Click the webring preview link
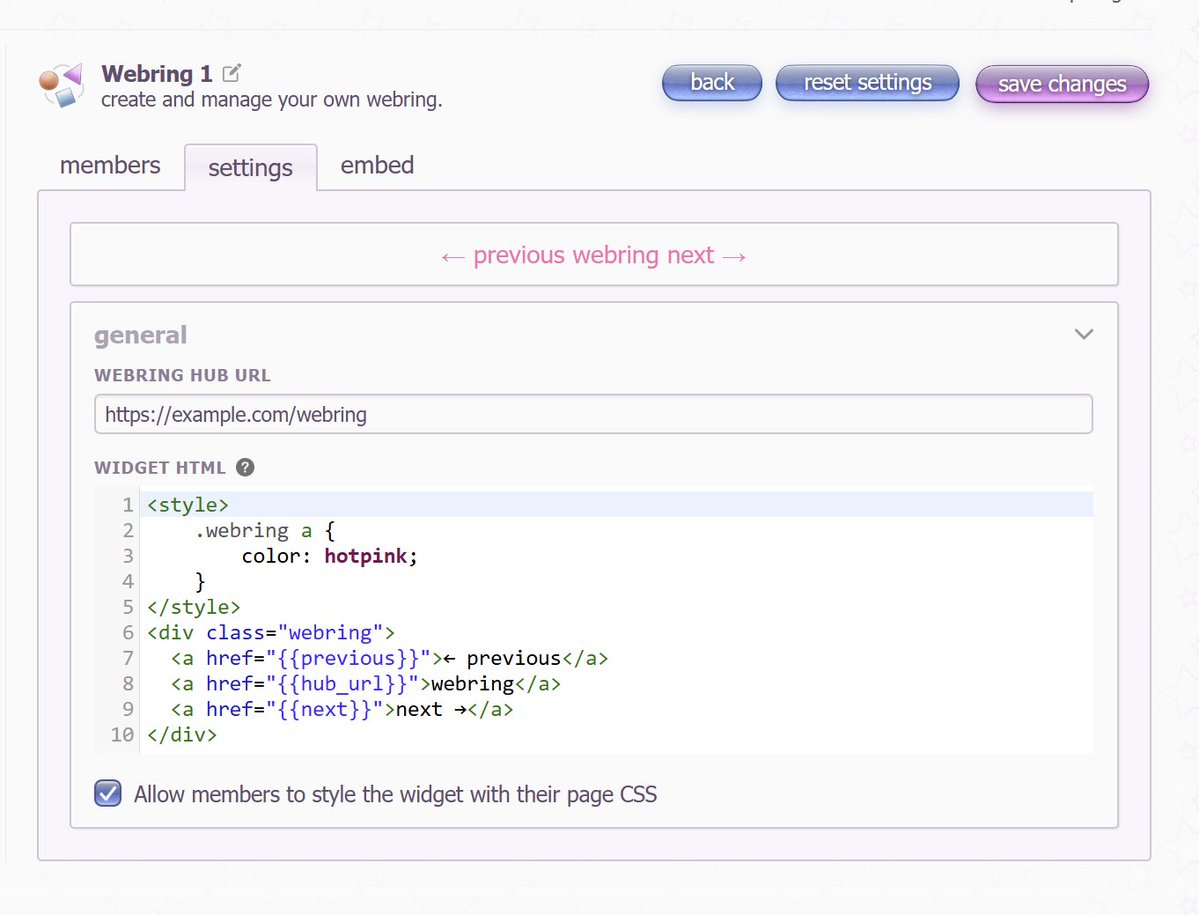The height and width of the screenshot is (915, 1199). [x=616, y=255]
